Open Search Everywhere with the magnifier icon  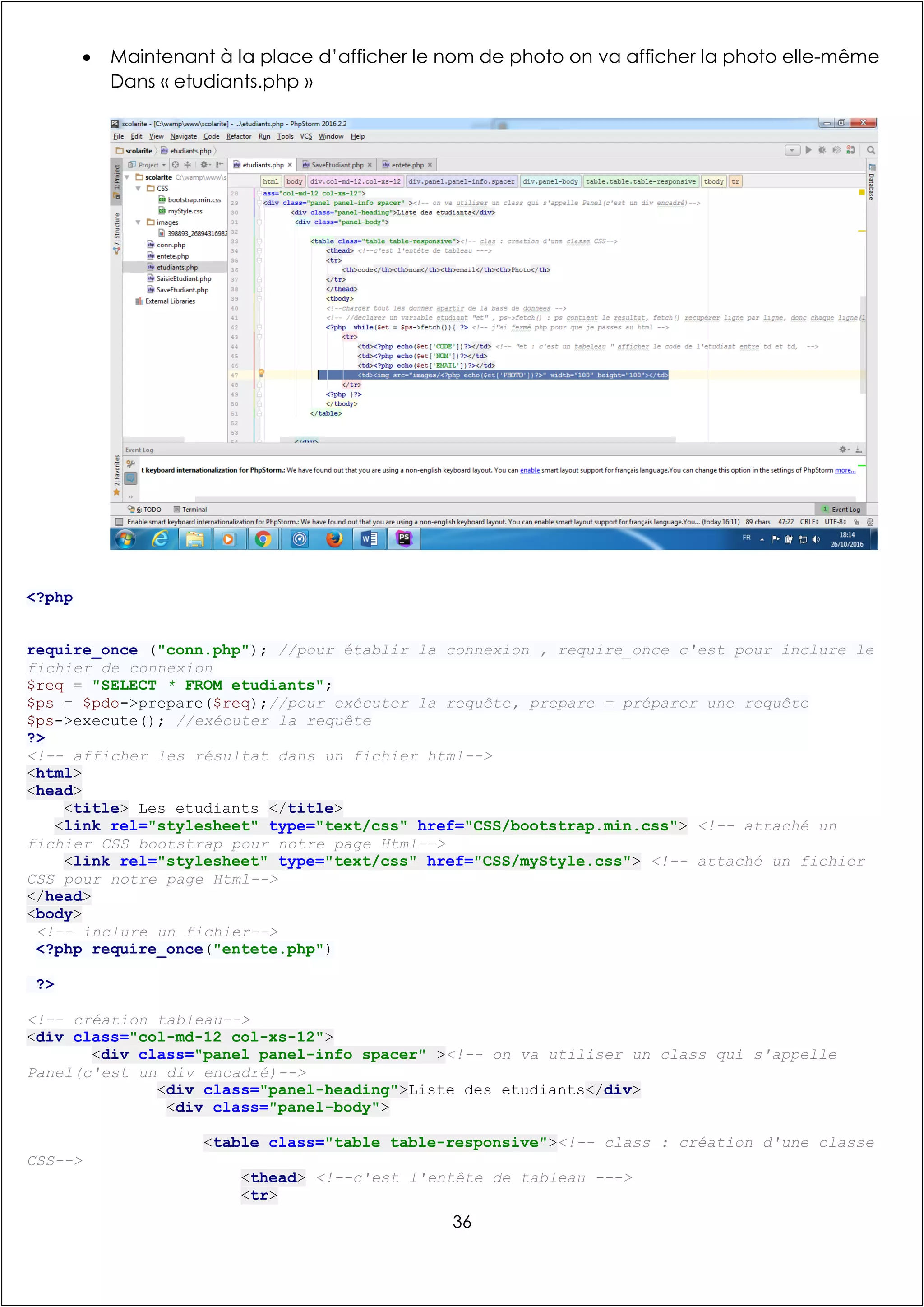point(870,150)
